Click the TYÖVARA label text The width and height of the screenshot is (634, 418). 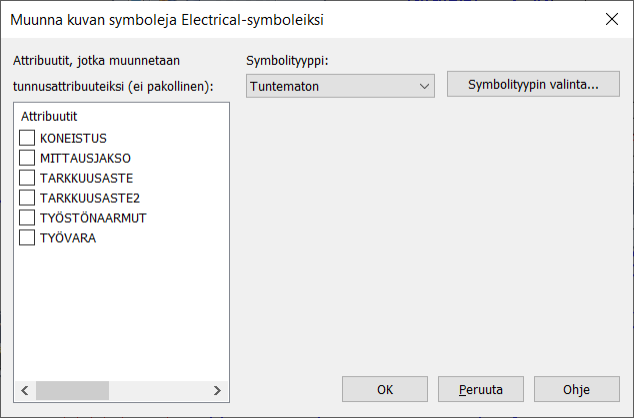(68, 238)
